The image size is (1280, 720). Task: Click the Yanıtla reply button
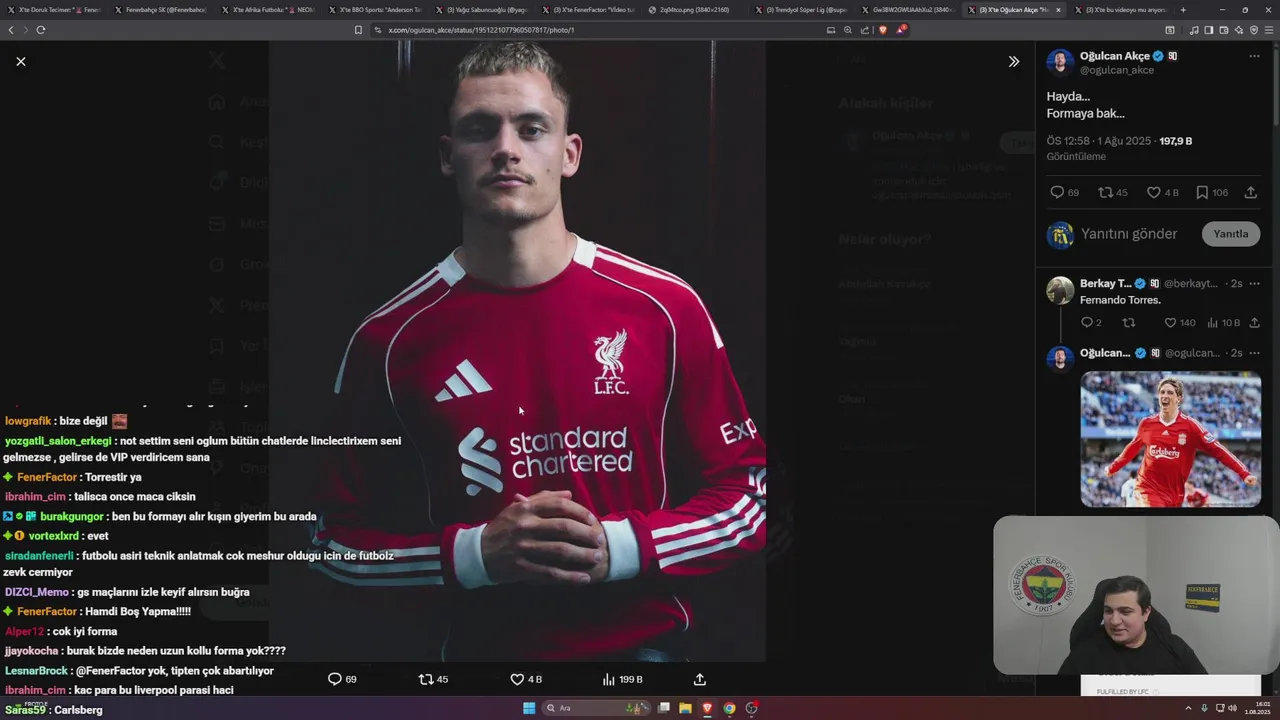point(1230,234)
